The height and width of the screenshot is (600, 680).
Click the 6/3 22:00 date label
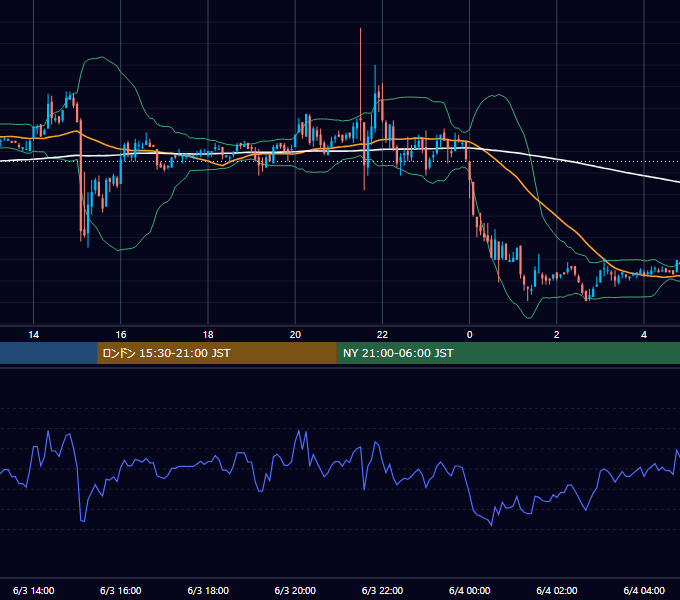382,590
